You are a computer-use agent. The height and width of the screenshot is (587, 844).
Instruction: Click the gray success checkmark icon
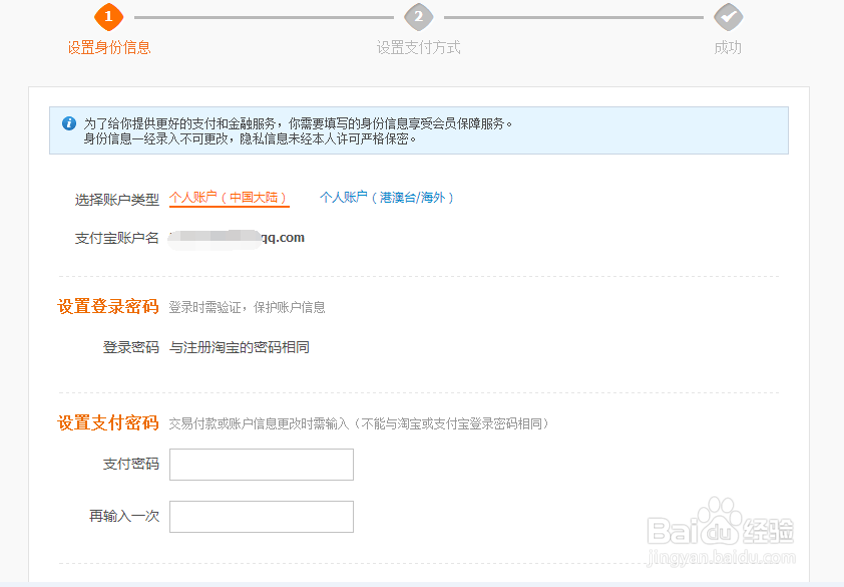[728, 17]
